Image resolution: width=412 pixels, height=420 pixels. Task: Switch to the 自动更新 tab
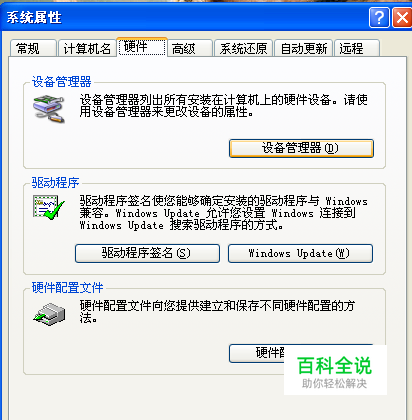pyautogui.click(x=304, y=48)
